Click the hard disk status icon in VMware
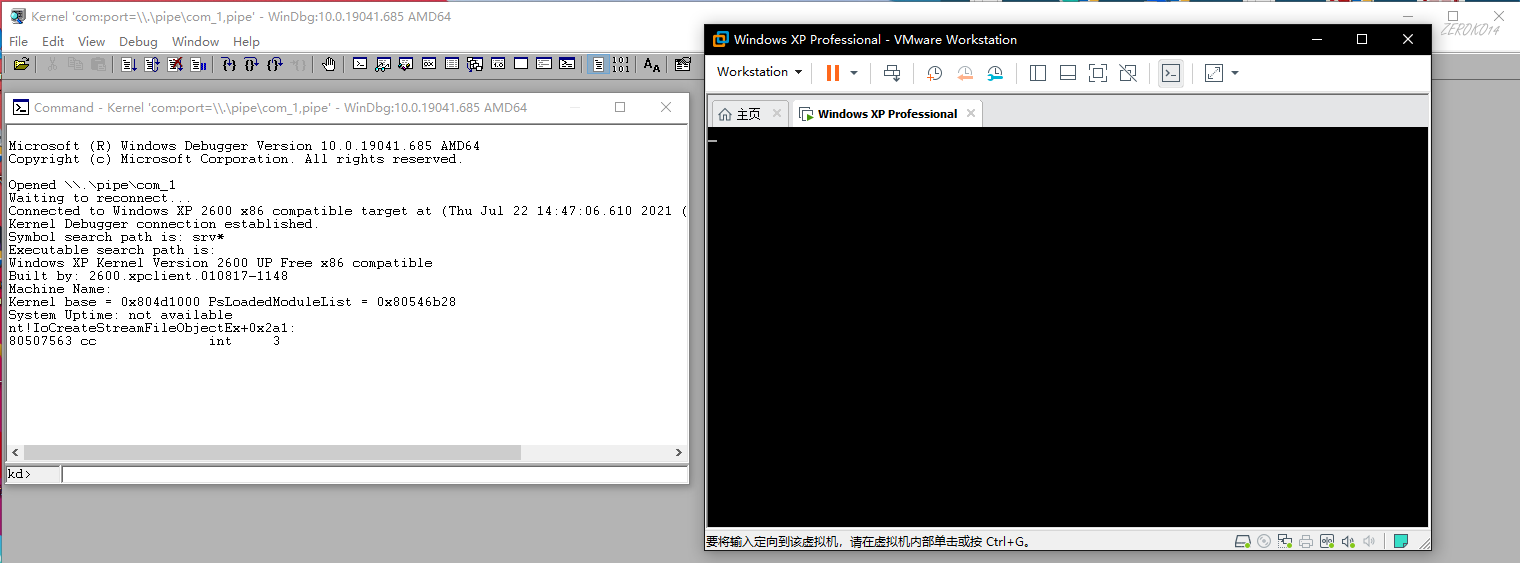Image resolution: width=1520 pixels, height=563 pixels. [1243, 541]
